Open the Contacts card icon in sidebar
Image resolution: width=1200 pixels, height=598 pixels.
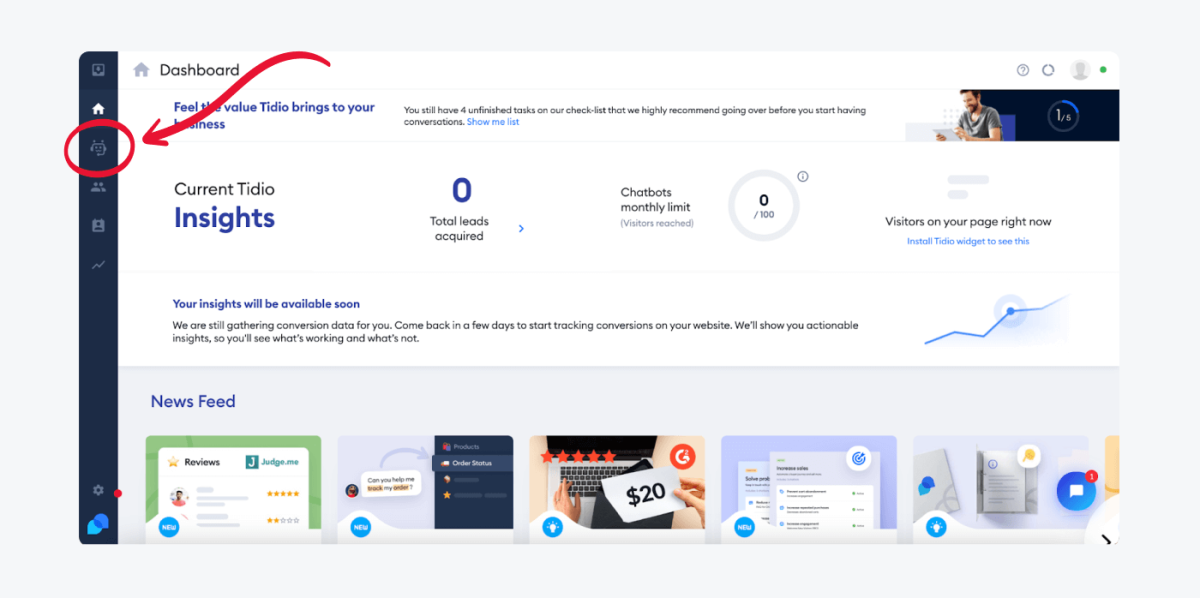point(98,225)
